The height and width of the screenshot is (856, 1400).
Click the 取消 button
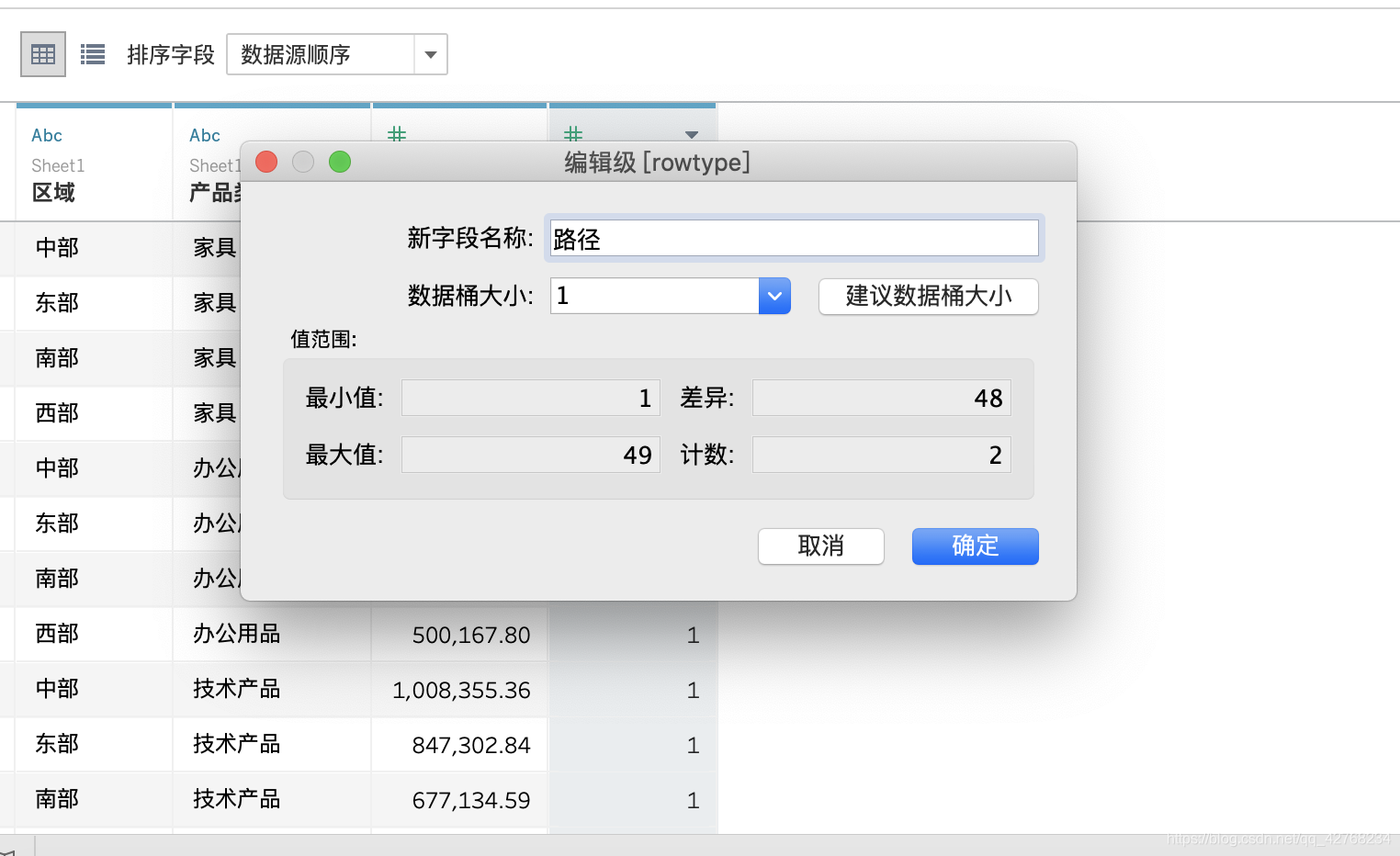[821, 546]
